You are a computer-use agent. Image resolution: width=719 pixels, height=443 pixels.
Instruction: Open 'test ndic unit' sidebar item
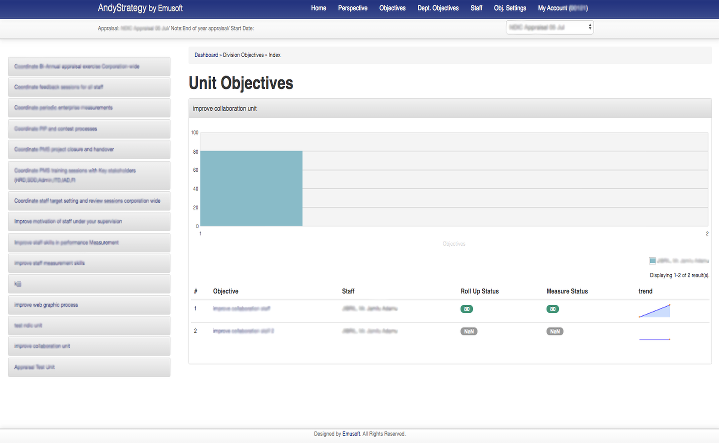(89, 326)
